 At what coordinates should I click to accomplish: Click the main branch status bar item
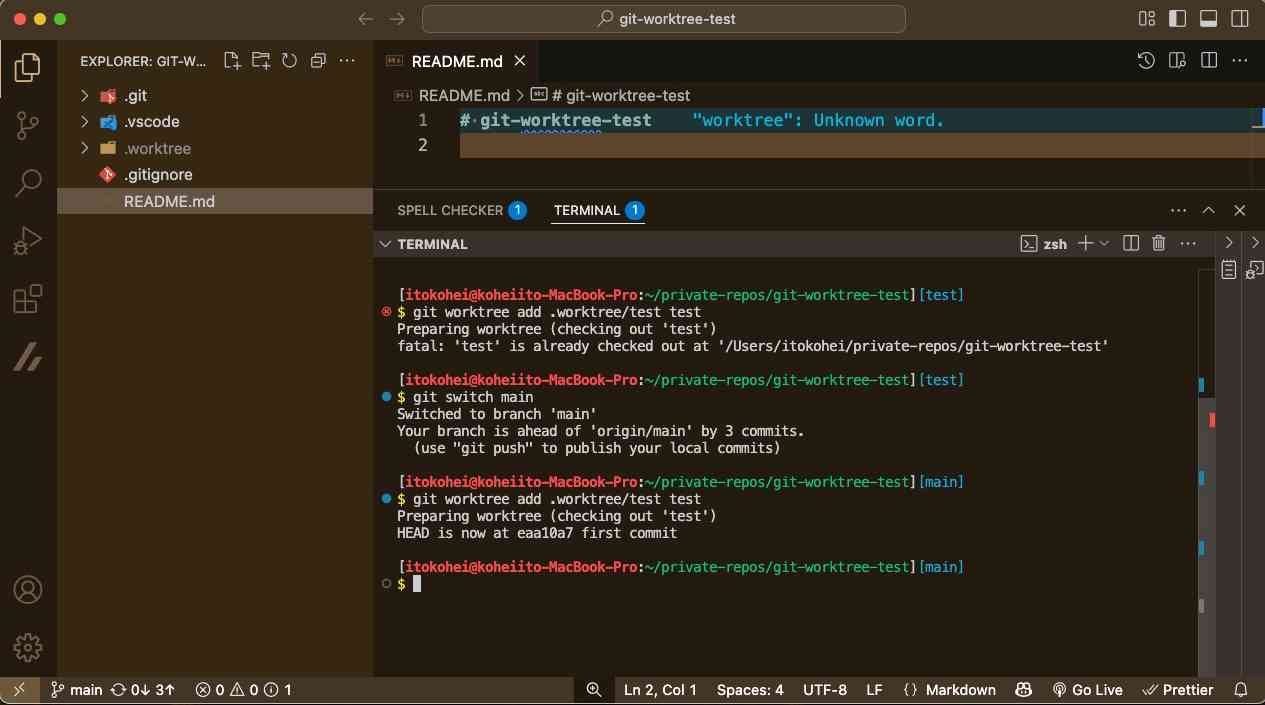click(77, 690)
